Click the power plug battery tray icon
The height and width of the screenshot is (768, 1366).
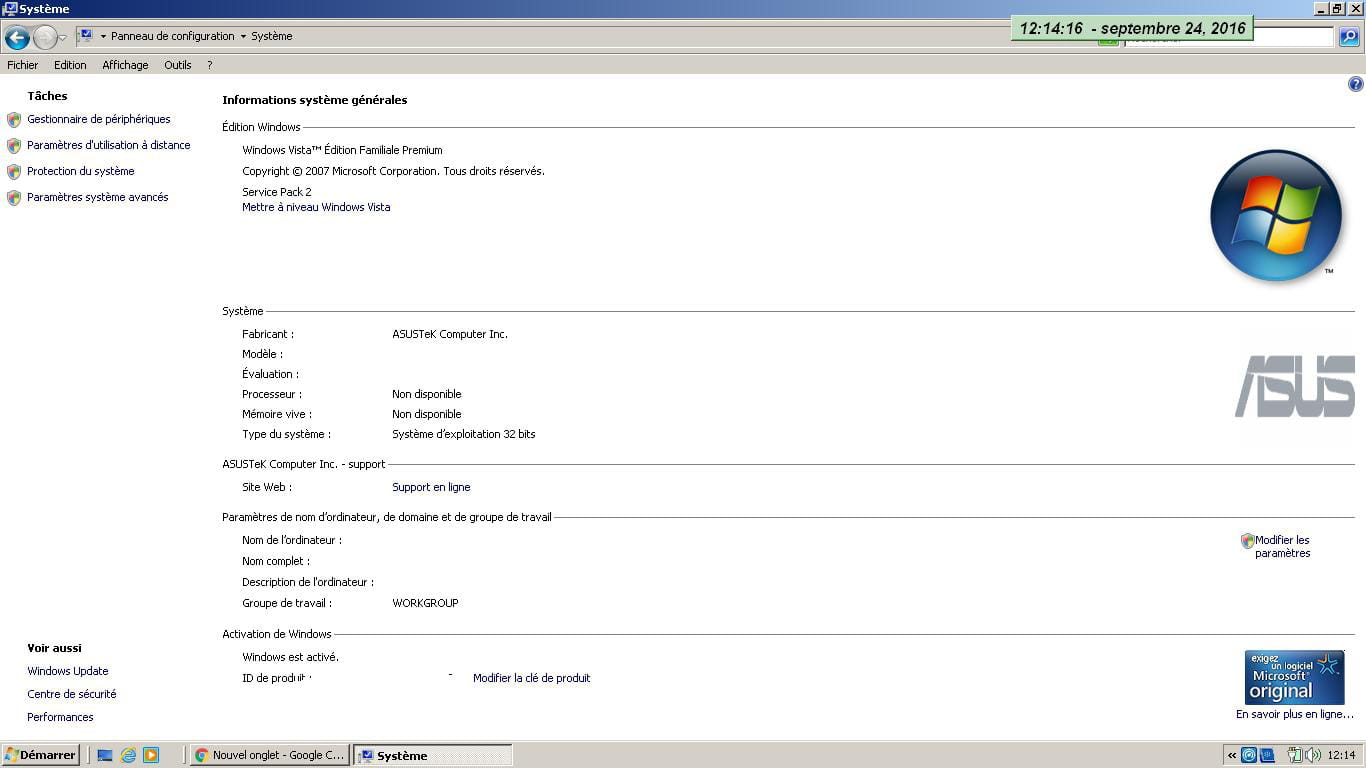1294,755
